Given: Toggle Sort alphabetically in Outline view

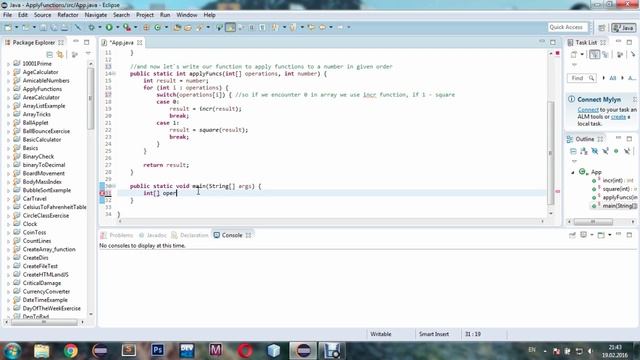Looking at the screenshot, I should 584,151.
